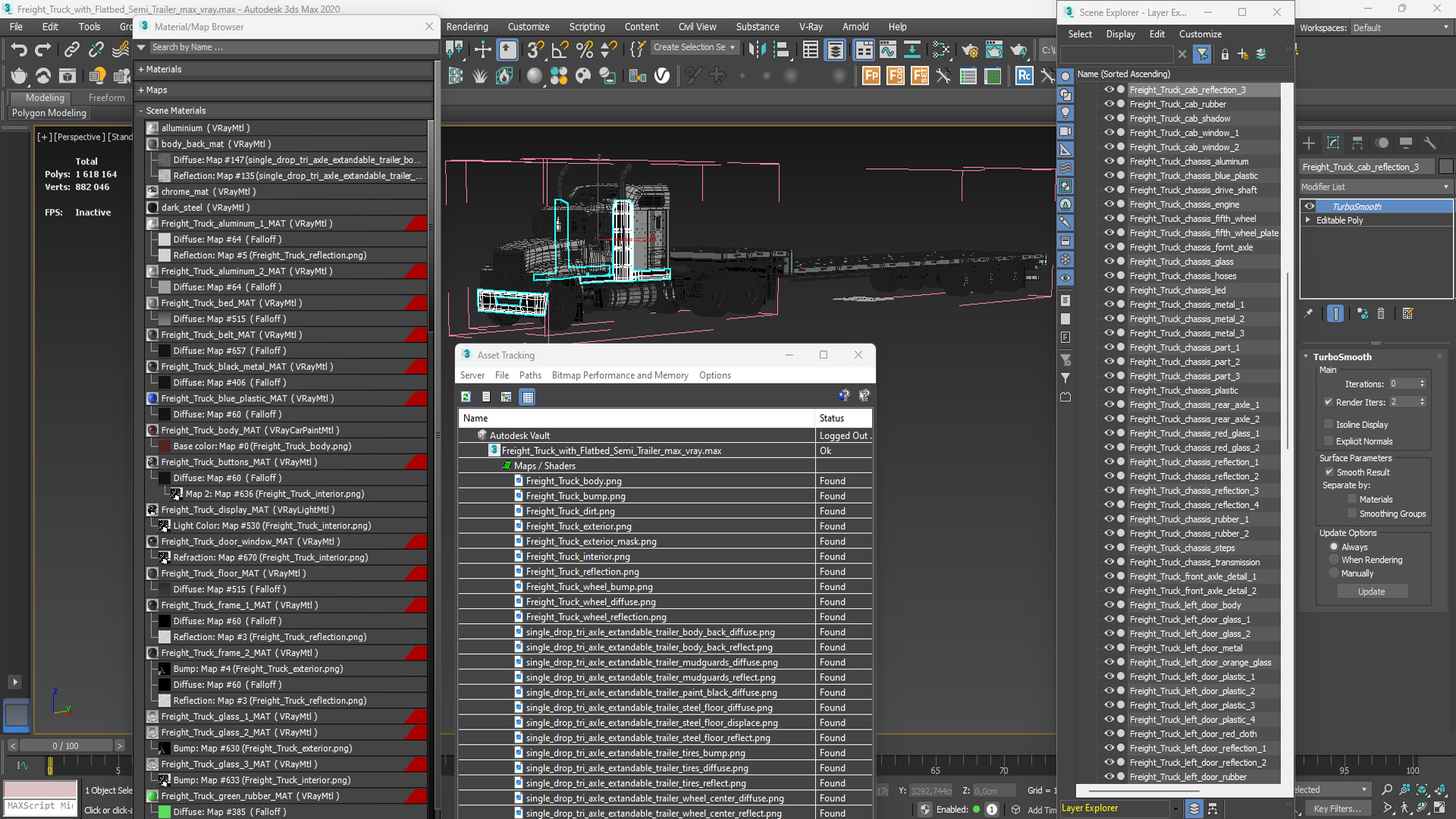
Task: Collapse the TurboSmooth rollout
Action: 1306,356
